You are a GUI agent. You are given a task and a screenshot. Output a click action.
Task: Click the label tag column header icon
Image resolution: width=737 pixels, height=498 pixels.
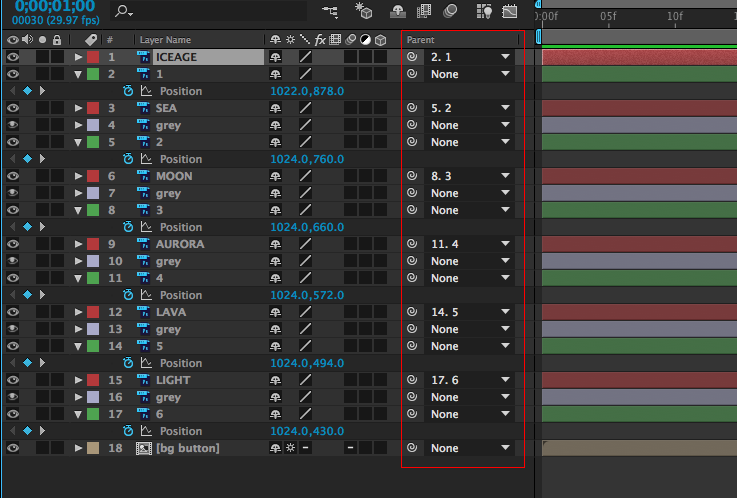pyautogui.click(x=91, y=40)
